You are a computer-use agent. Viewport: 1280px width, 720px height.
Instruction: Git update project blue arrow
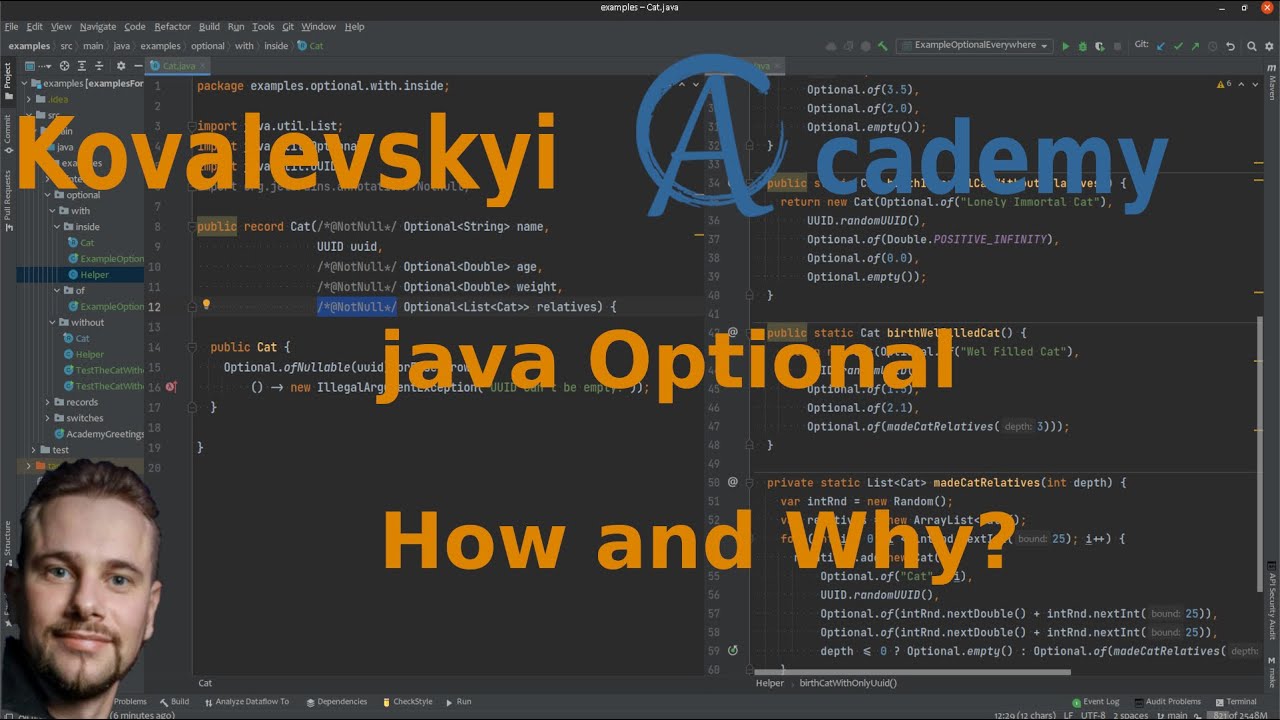coord(1160,46)
